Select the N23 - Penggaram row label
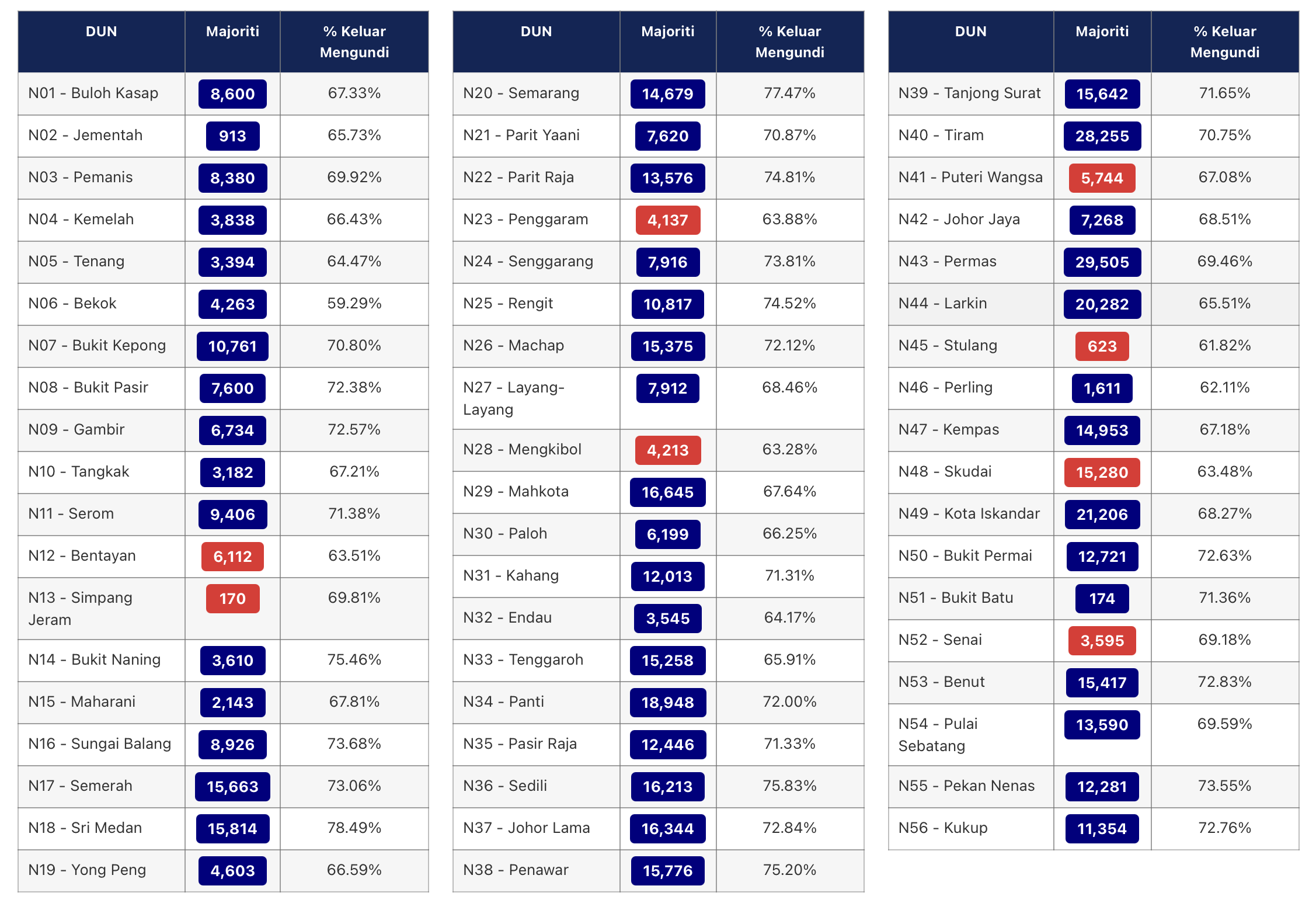This screenshot has height=917, width=1316. (525, 220)
